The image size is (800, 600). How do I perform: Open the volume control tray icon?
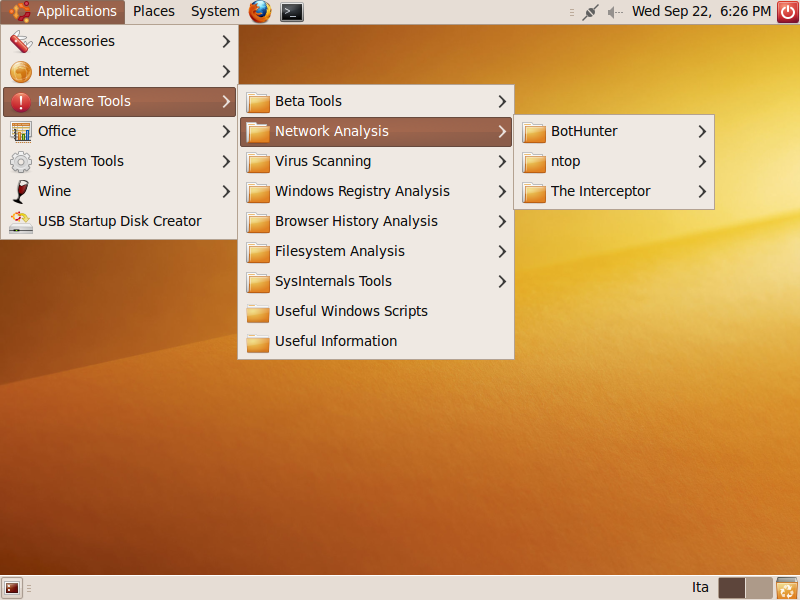[615, 12]
